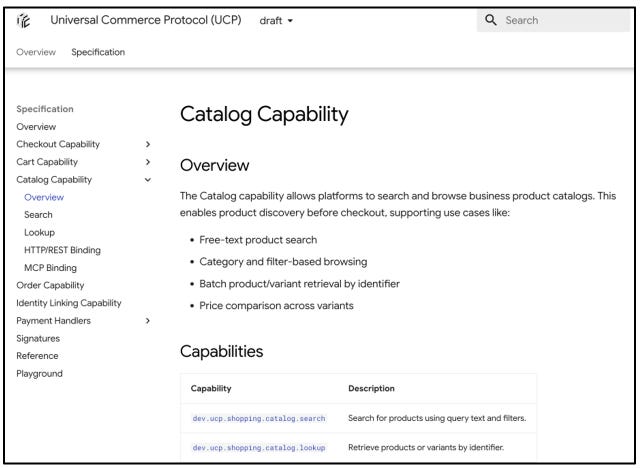Click the Capability table column header

click(211, 388)
